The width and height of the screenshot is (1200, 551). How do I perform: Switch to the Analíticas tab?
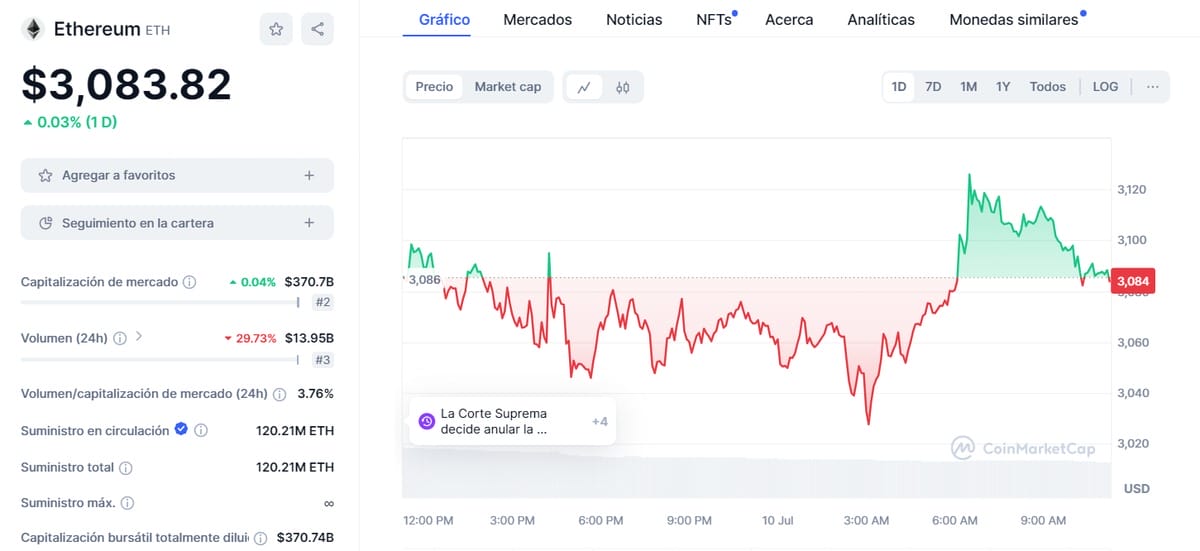(881, 19)
